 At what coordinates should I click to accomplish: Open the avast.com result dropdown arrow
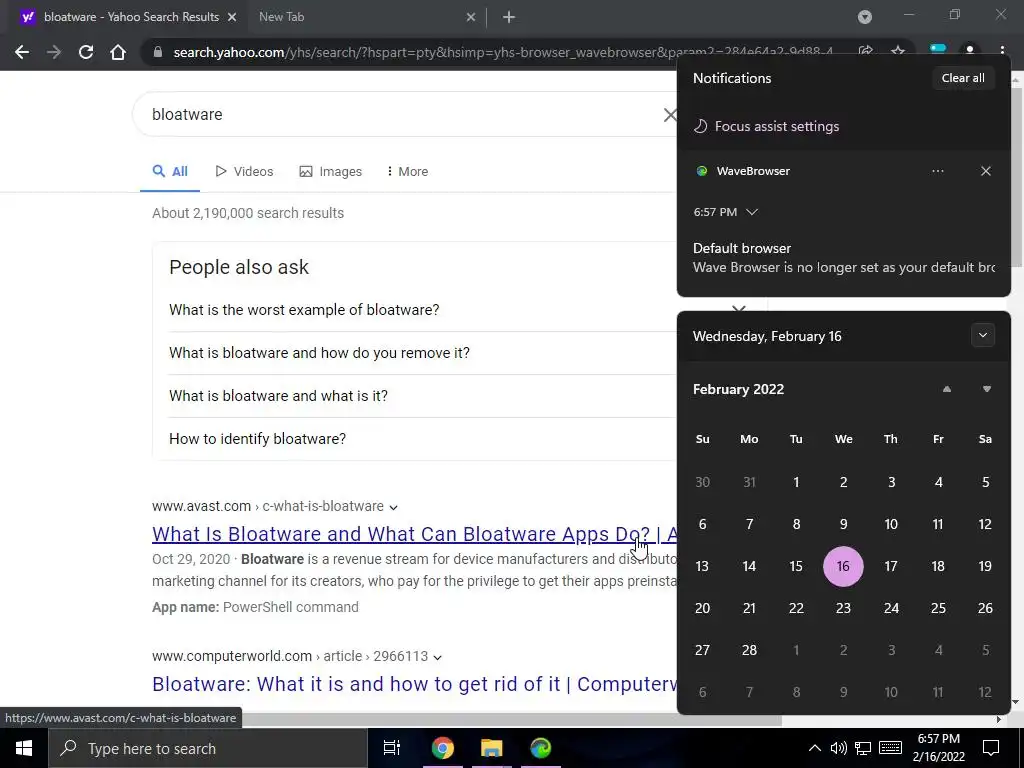click(x=393, y=507)
